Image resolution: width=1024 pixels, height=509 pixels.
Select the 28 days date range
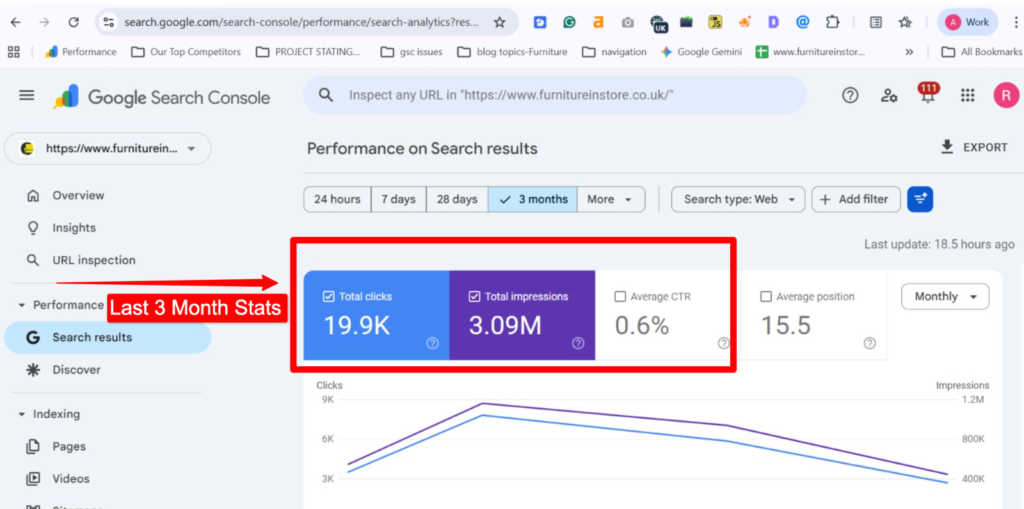point(457,199)
